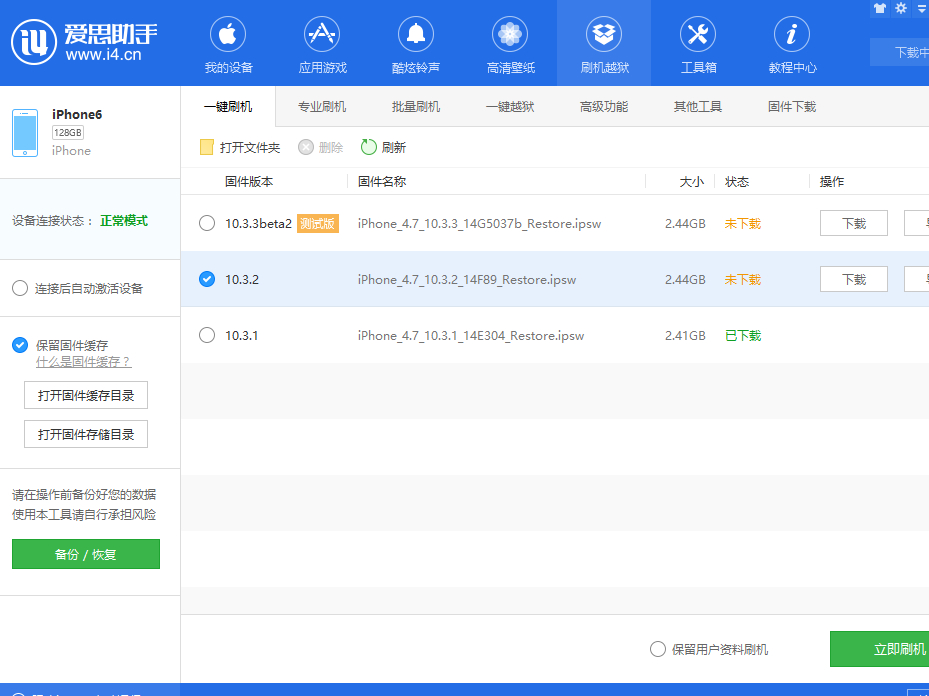Viewport: 929px width, 696px height.
Task: Open 什么是固件缓存？ help link
Action: point(84,362)
